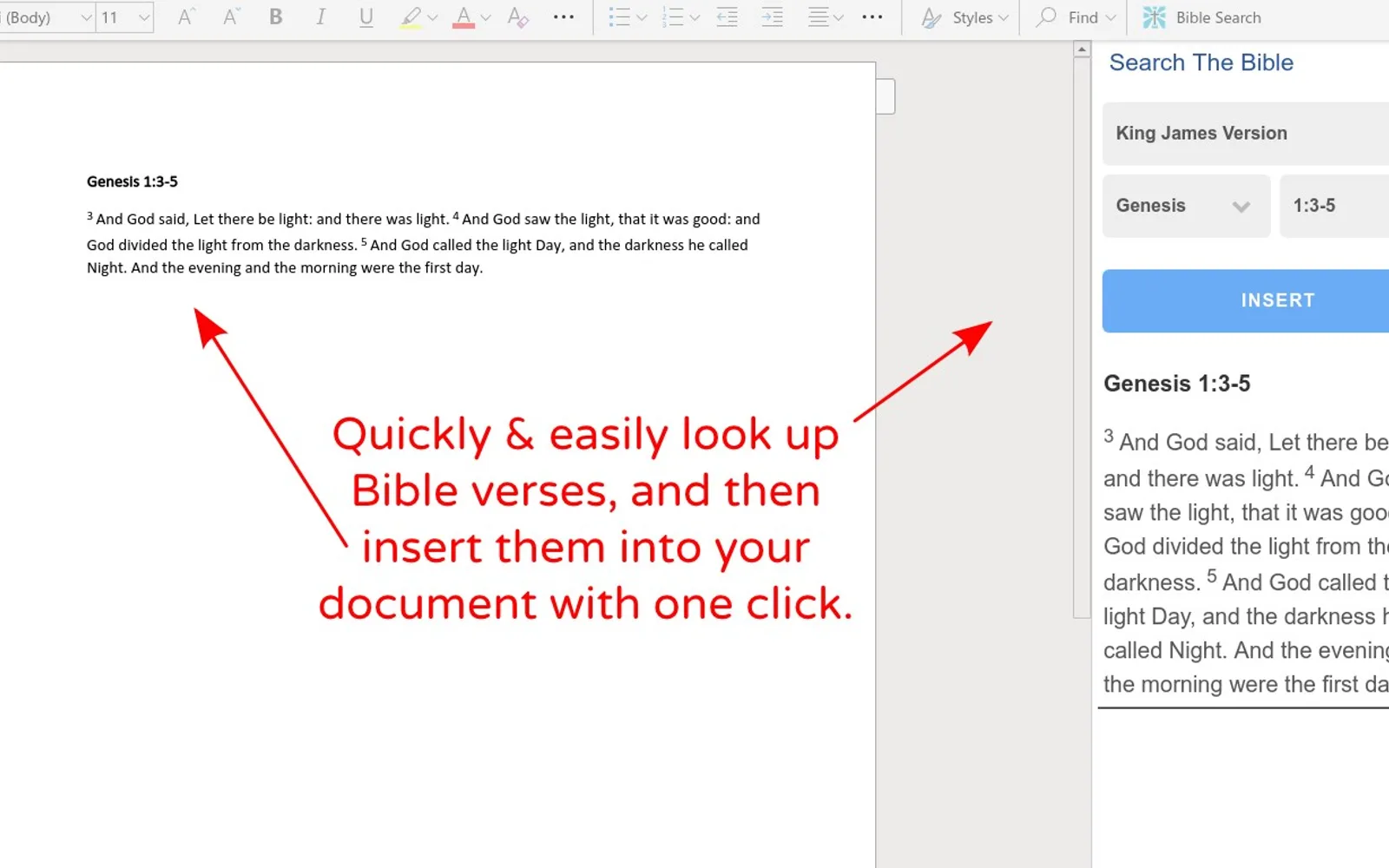The height and width of the screenshot is (868, 1389).
Task: Click Genesis 1:3-5 heading in side panel
Action: tap(1176, 384)
